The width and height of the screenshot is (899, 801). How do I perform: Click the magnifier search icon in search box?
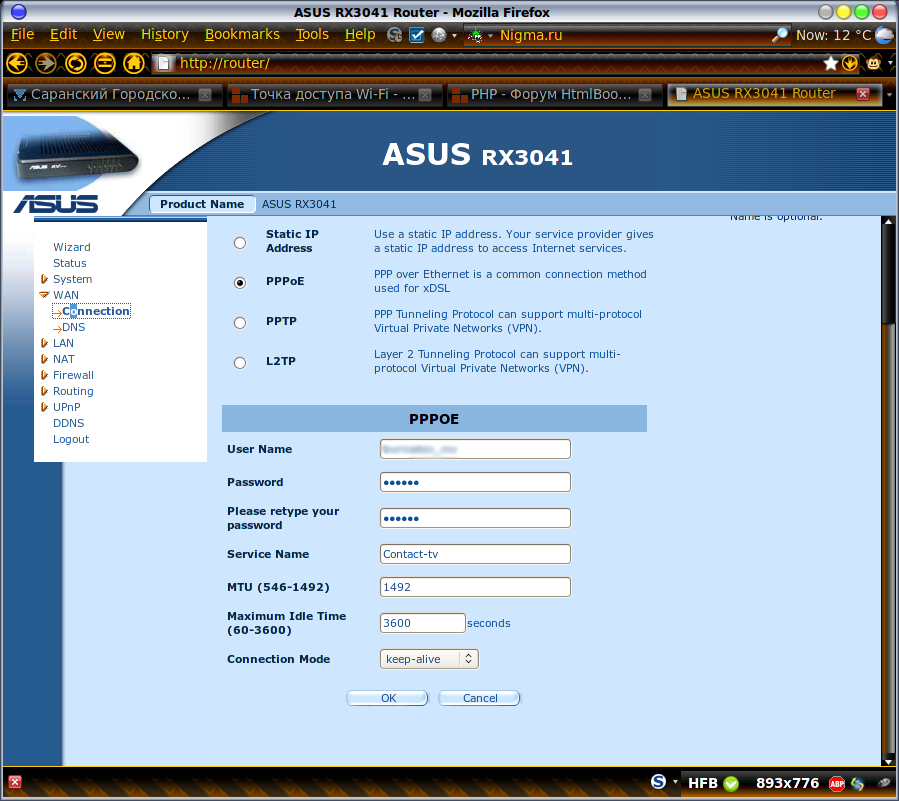pos(780,35)
